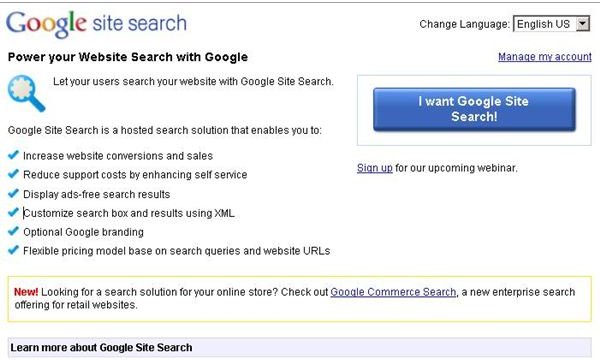Click checkmark beside Customize search box
Viewport: 600px width, 361px height.
tap(13, 212)
